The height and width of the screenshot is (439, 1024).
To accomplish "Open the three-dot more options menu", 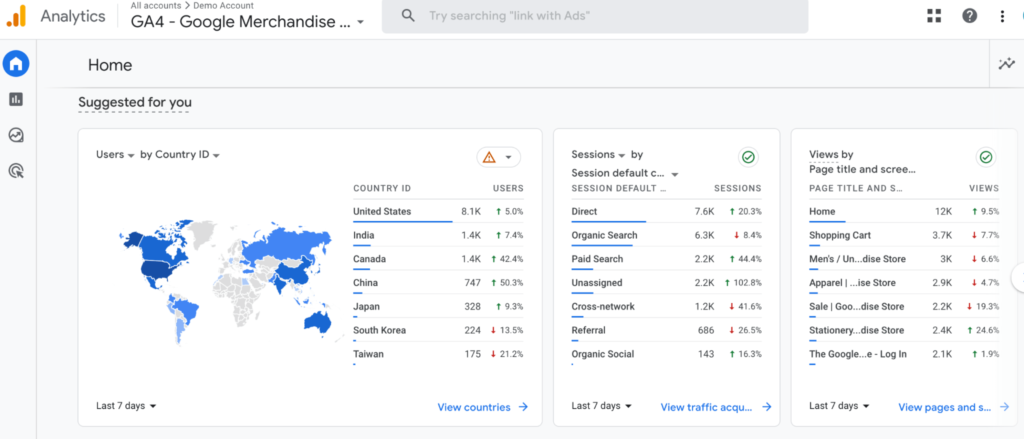I will pos(1002,16).
